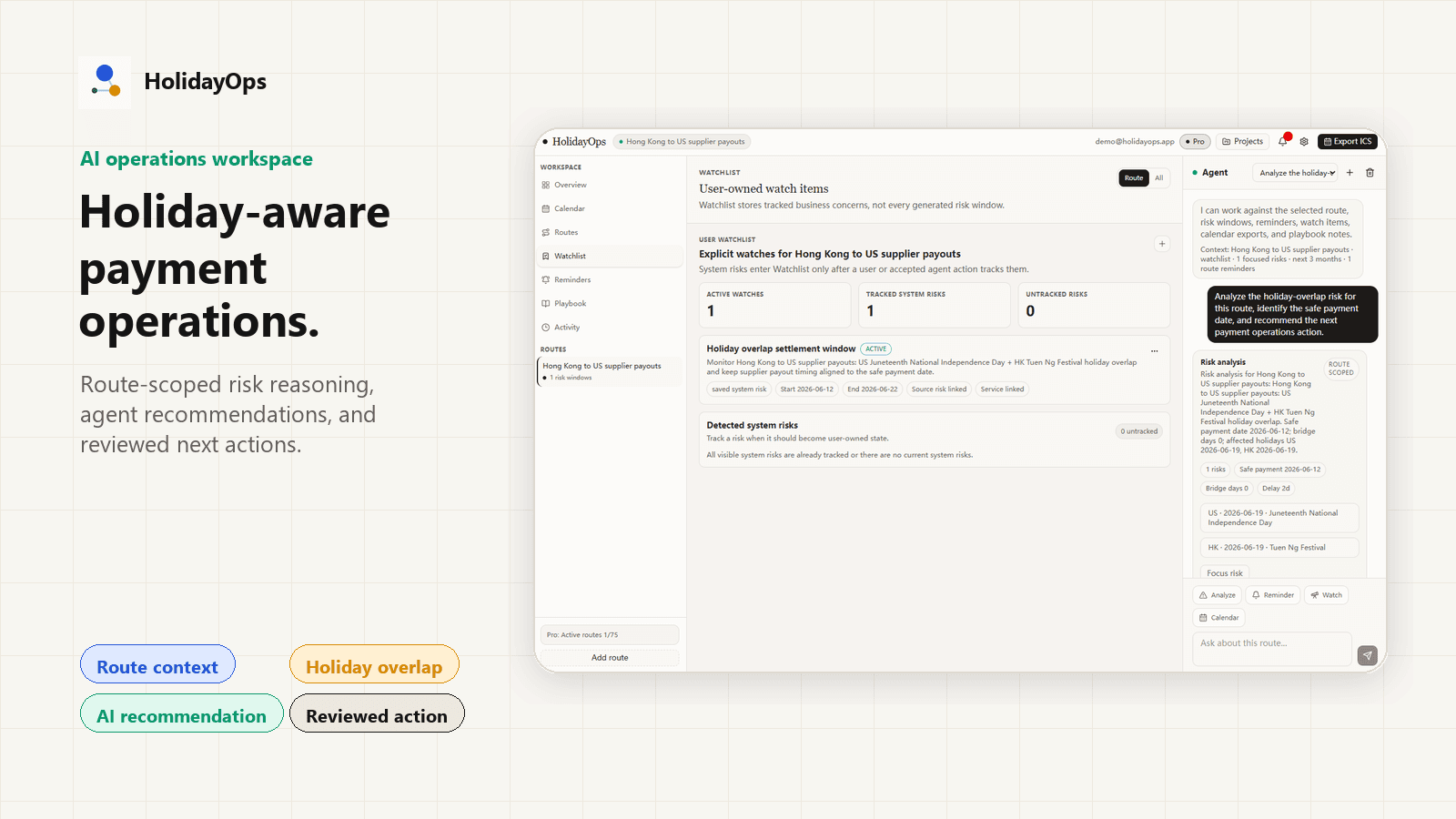The height and width of the screenshot is (819, 1456).
Task: Click the US Juneteenth National Independence Day entry
Action: click(x=1279, y=518)
